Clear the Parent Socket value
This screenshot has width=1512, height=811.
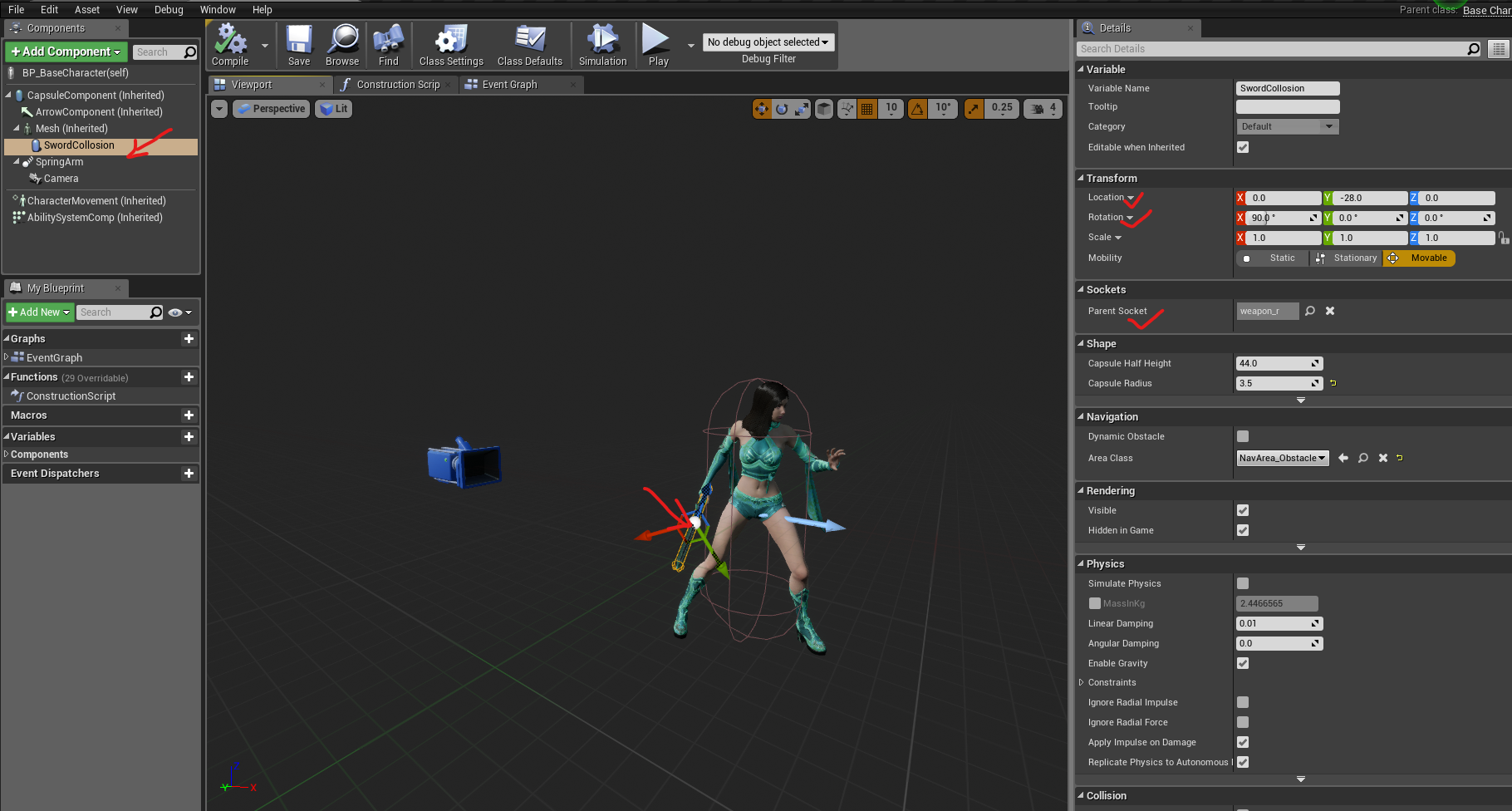pos(1330,311)
